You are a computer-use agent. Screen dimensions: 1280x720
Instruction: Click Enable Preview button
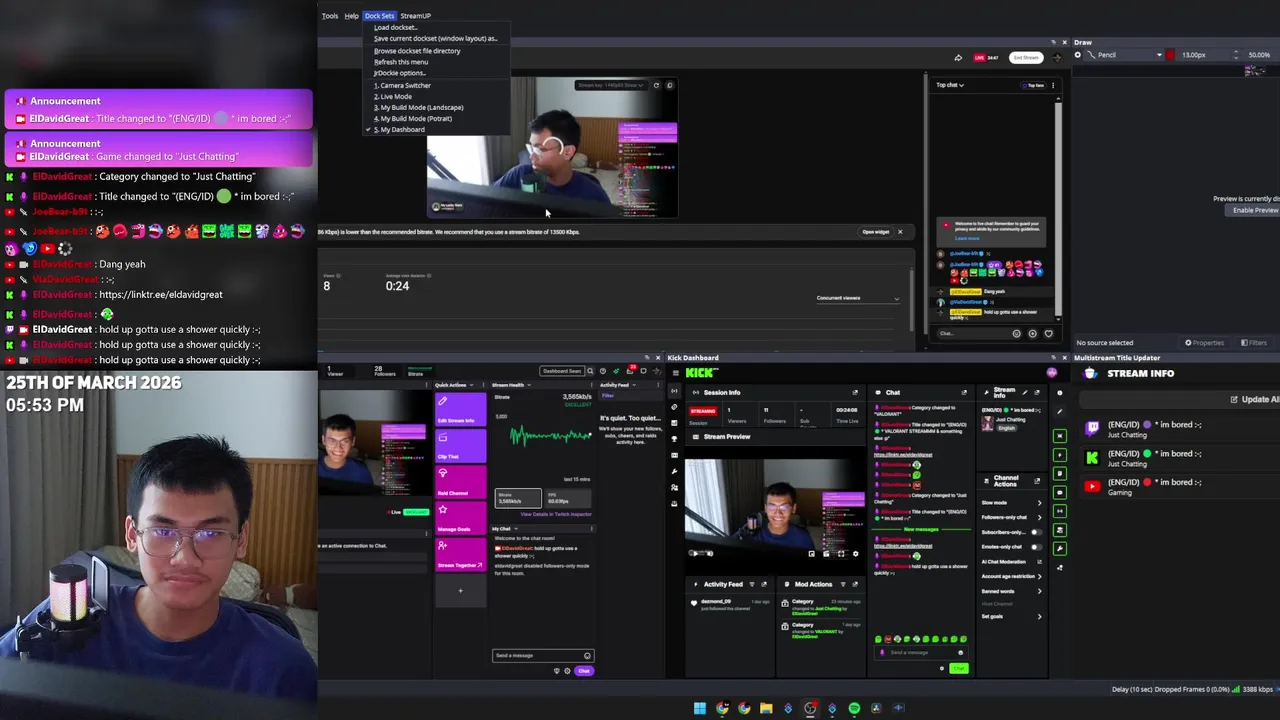(1256, 210)
